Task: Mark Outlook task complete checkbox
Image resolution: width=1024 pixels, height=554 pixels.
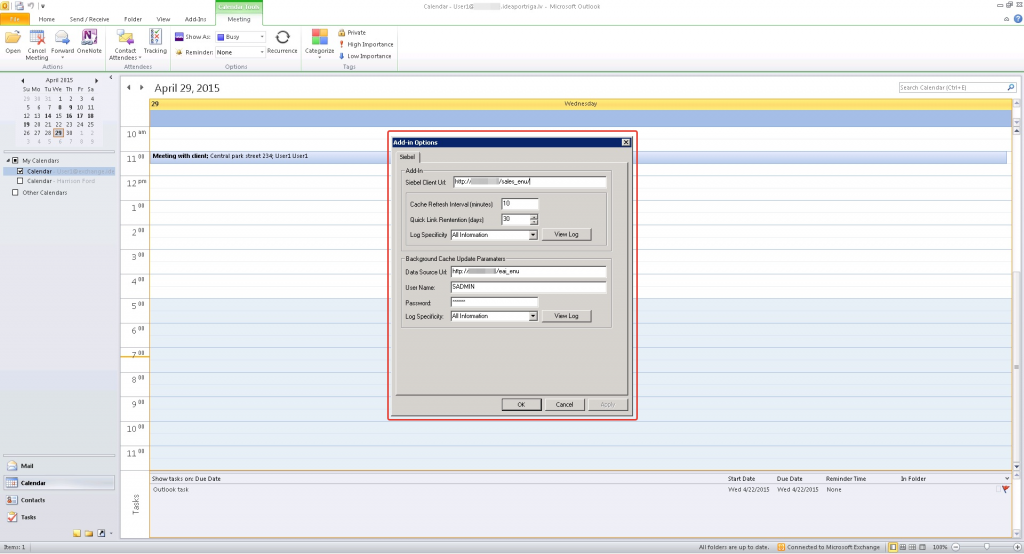Action: [999, 489]
